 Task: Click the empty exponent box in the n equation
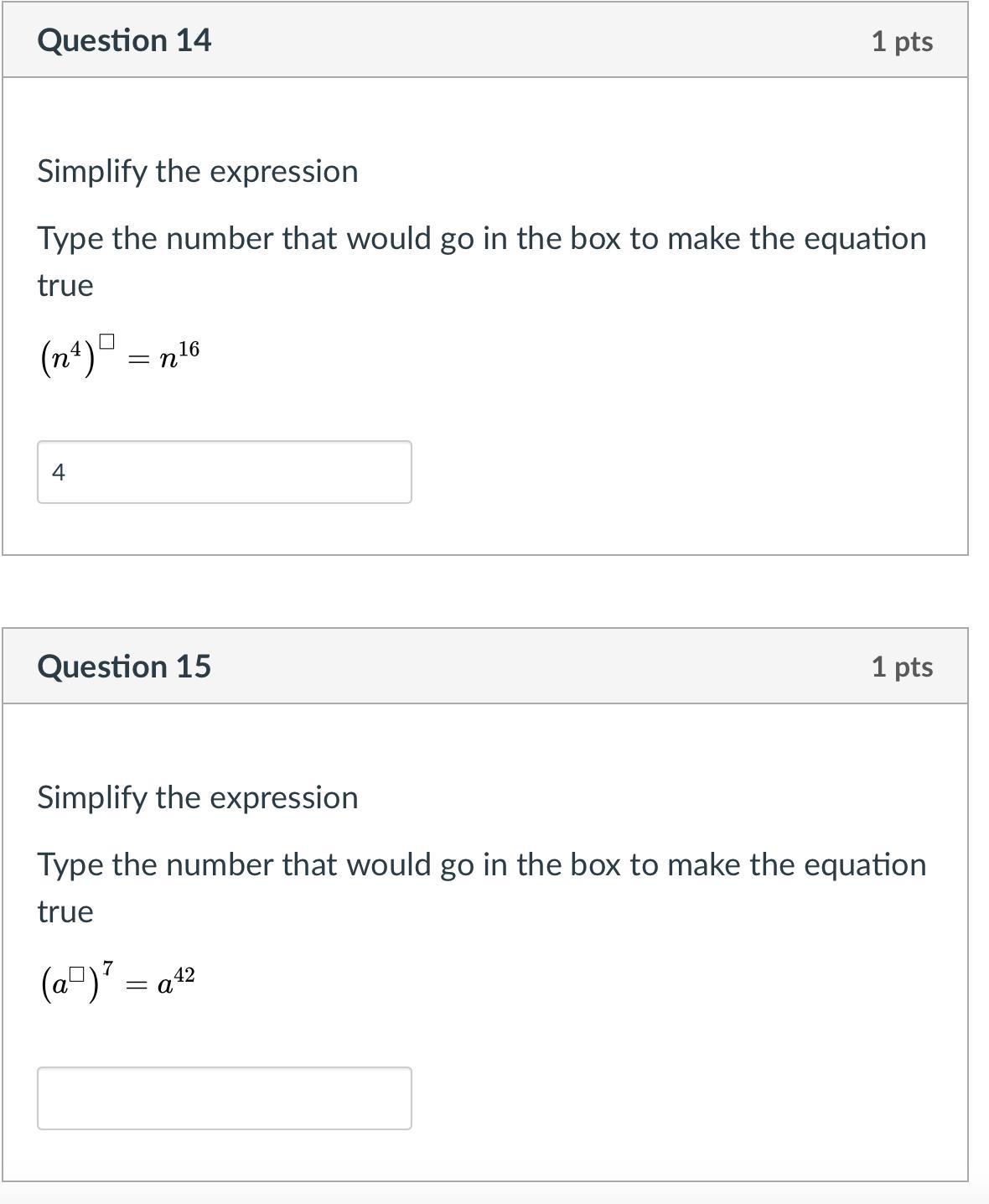click(106, 341)
